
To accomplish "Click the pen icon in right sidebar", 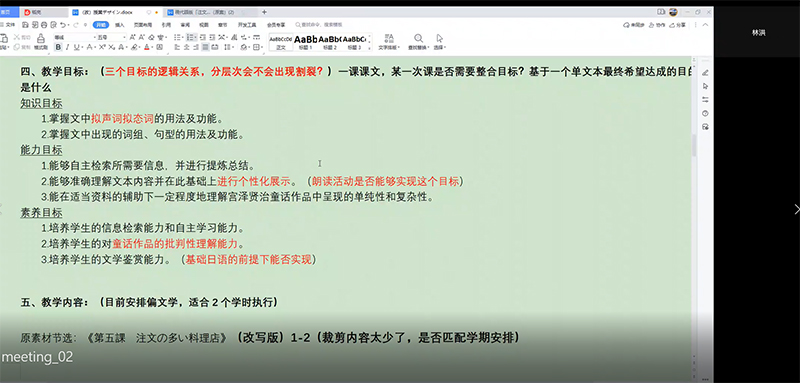I will tap(705, 72).
